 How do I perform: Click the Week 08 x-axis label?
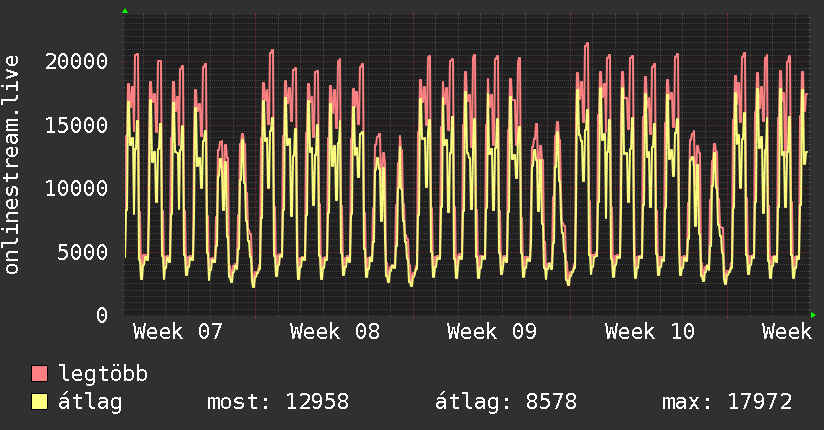[335, 332]
